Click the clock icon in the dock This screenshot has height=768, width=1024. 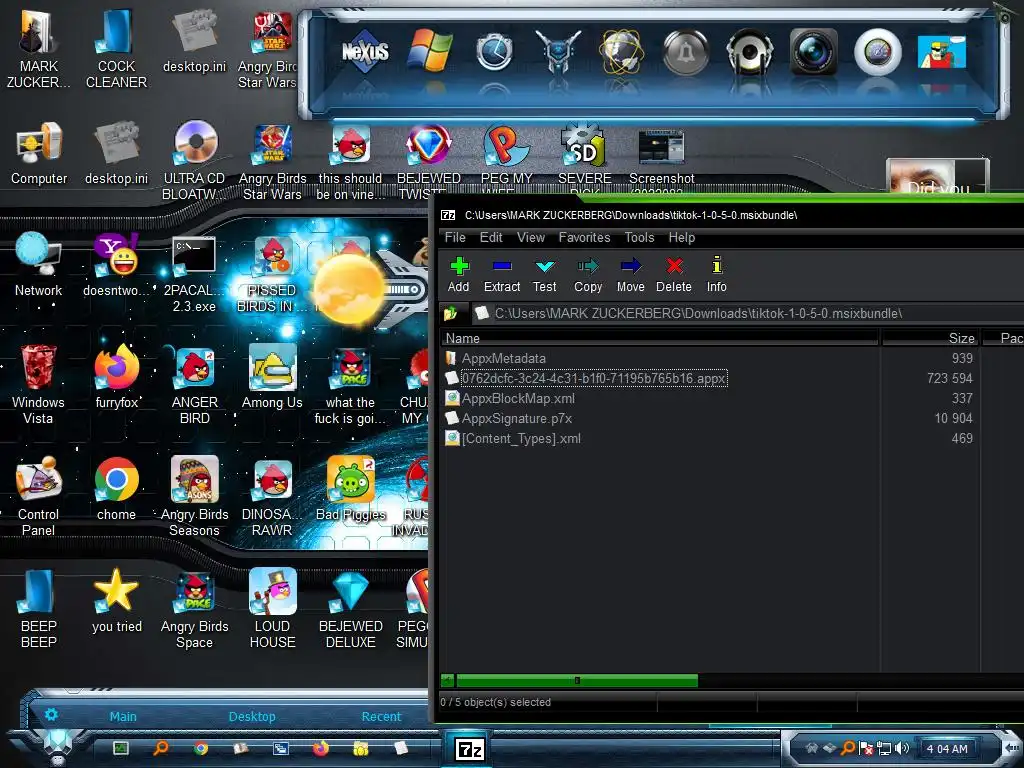(494, 51)
